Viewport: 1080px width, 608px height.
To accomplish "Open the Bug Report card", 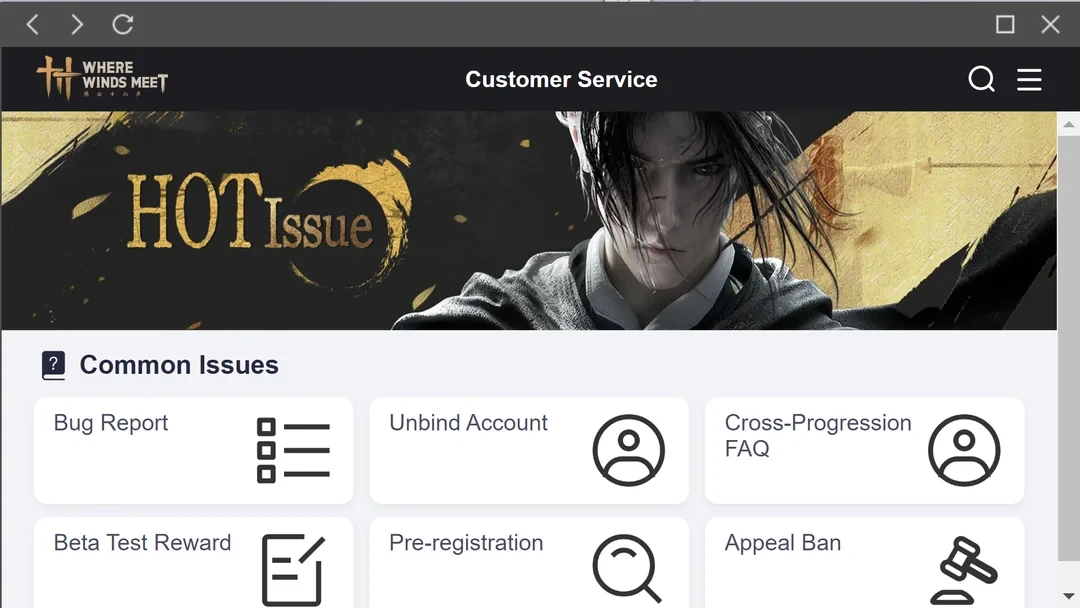I will (194, 450).
